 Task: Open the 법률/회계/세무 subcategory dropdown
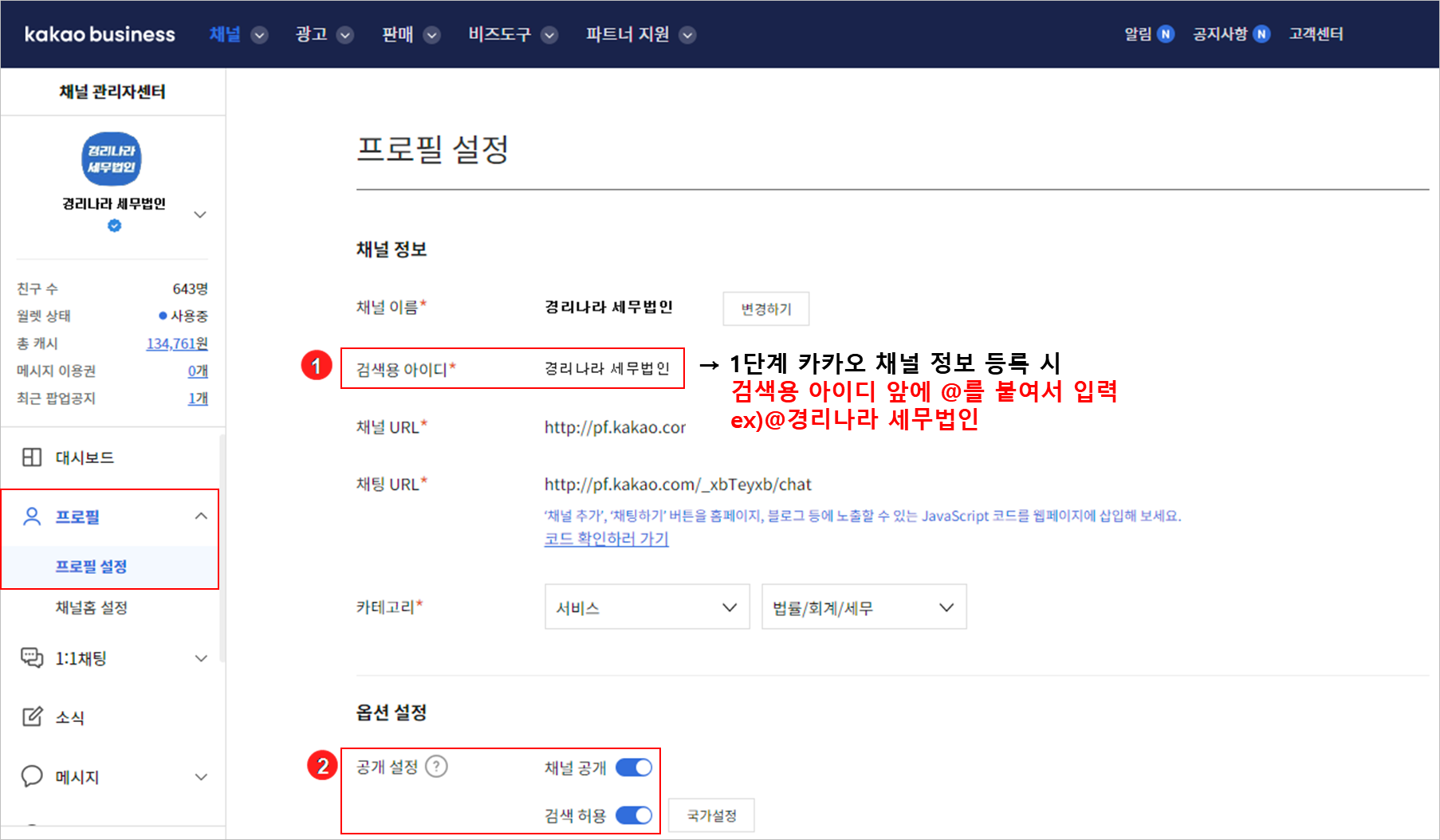[864, 607]
